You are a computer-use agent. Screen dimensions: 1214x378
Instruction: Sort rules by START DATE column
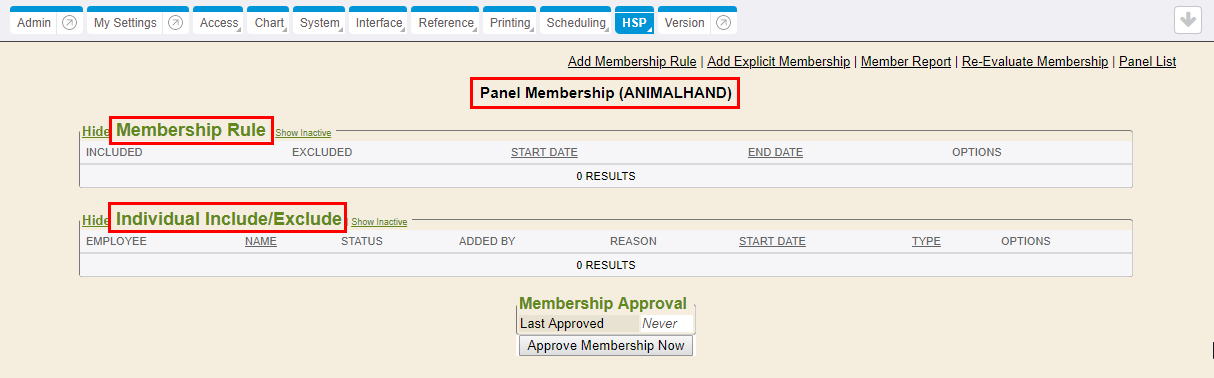544,153
